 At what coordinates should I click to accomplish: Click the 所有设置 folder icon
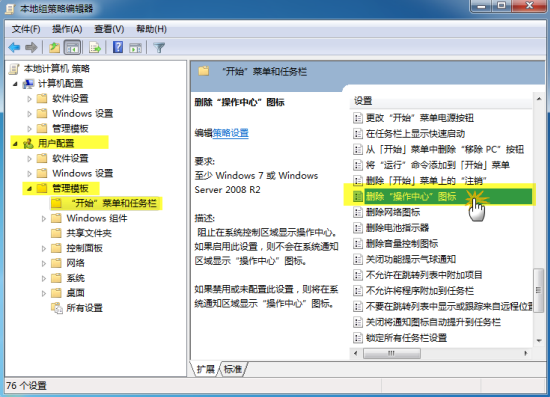(x=56, y=308)
